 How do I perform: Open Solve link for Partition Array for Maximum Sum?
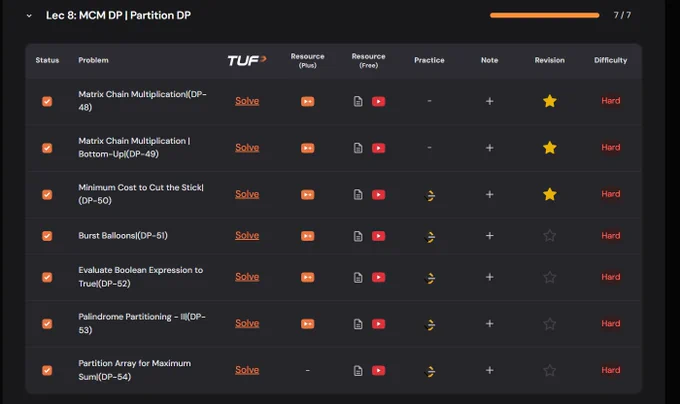pos(247,370)
